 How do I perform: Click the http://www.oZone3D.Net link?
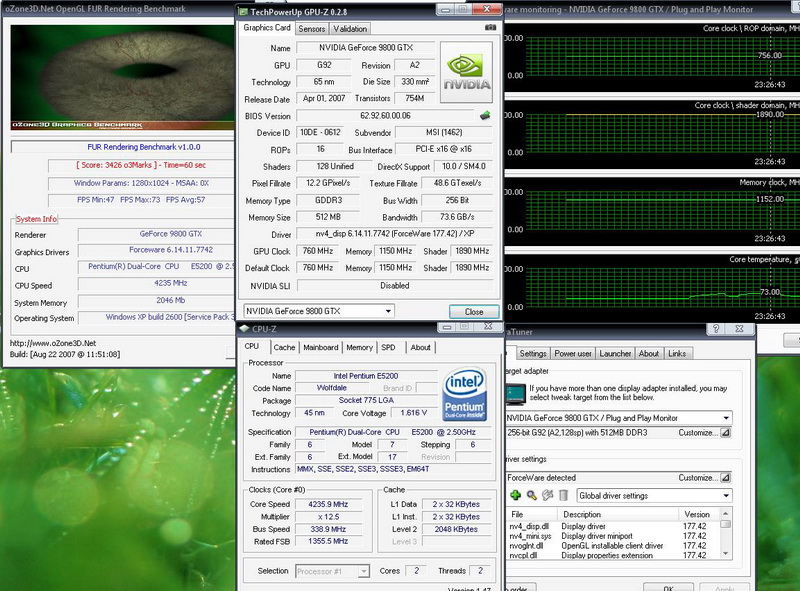(53, 343)
